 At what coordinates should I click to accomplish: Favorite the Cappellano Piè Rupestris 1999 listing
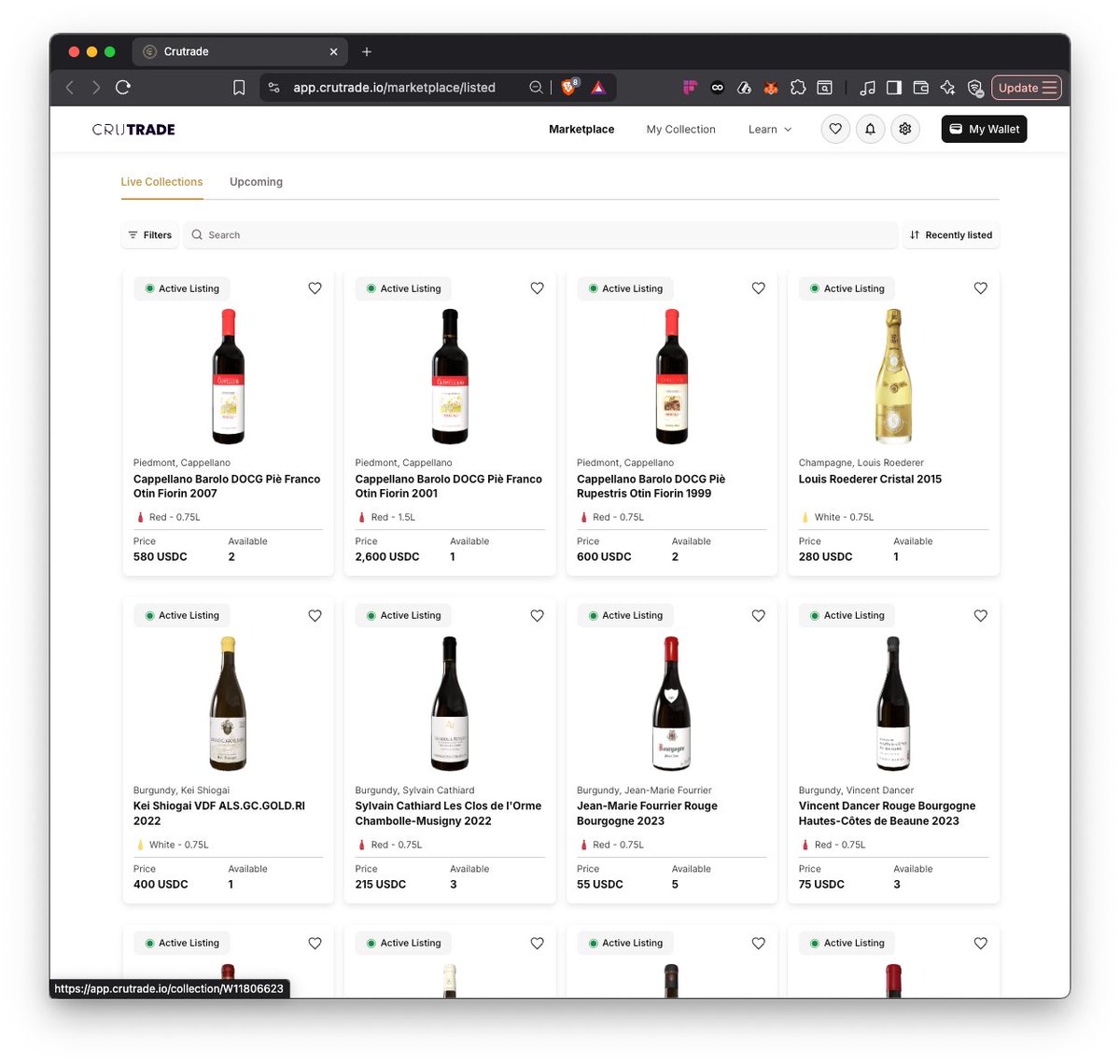(758, 288)
